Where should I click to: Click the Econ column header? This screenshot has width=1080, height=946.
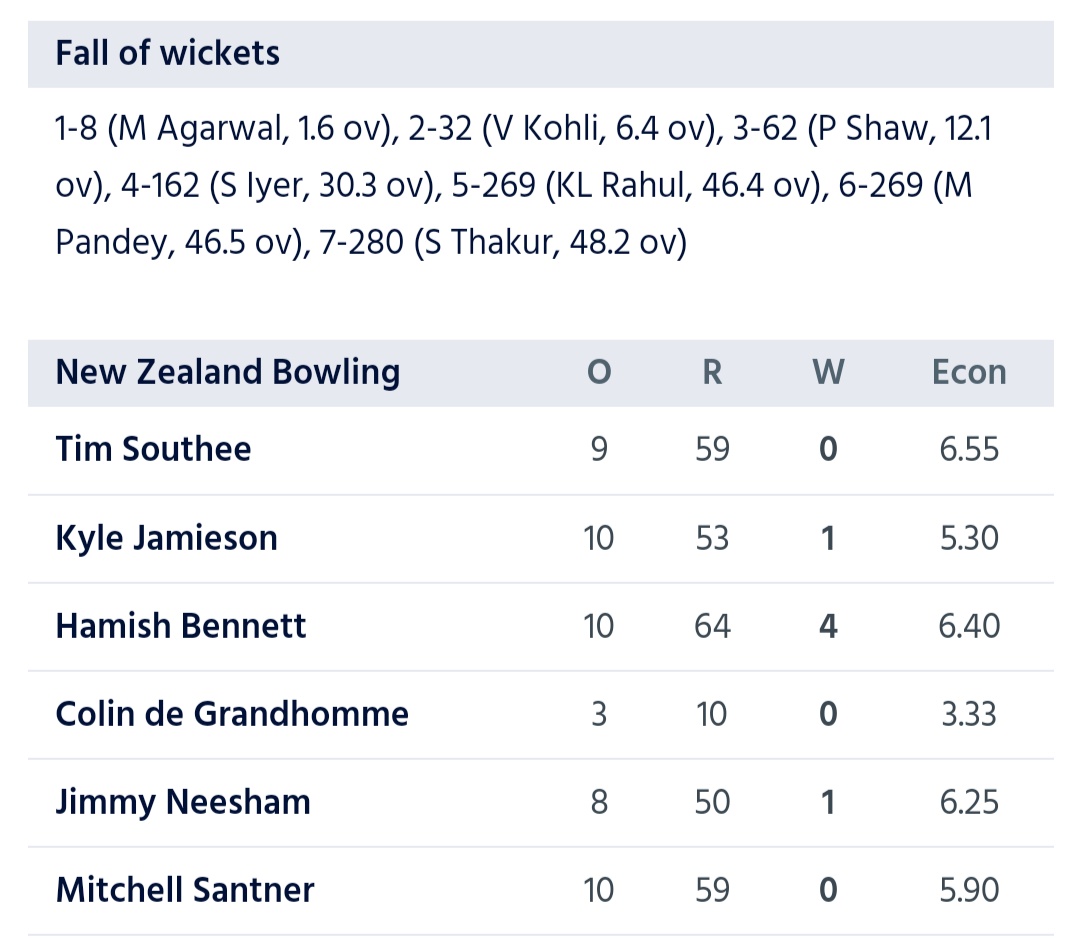pos(969,373)
